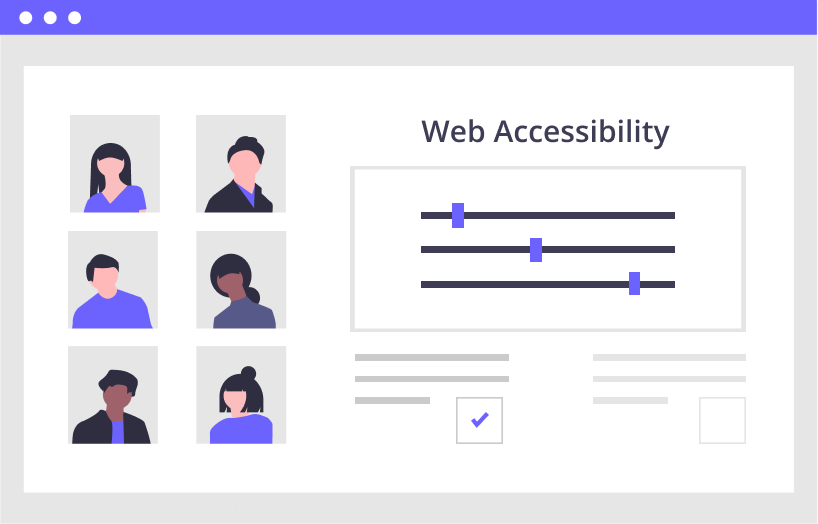Select avatar of woman with top bun and bangs
Viewport: 818px width, 524px height.
click(241, 395)
